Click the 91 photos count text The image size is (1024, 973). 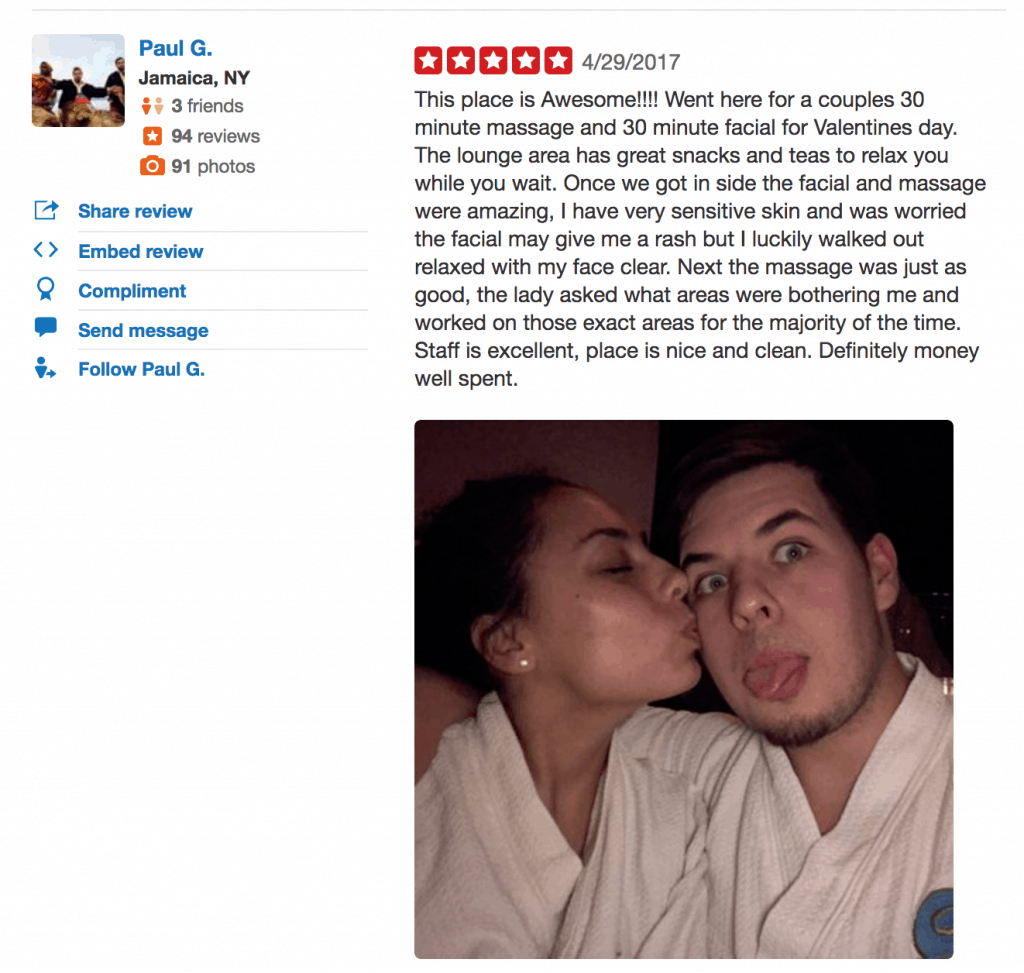point(213,167)
